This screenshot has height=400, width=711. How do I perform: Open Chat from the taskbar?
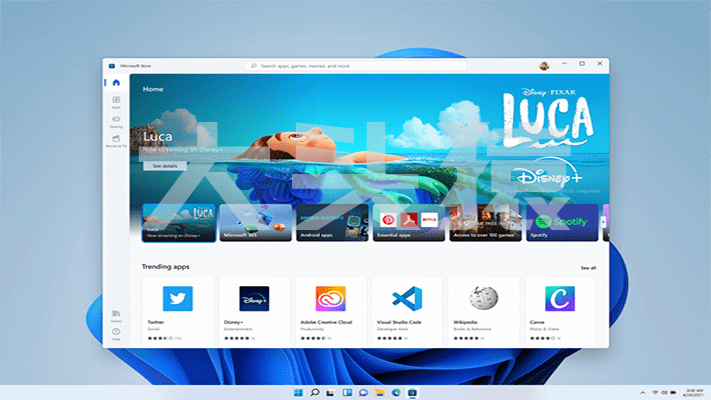363,393
